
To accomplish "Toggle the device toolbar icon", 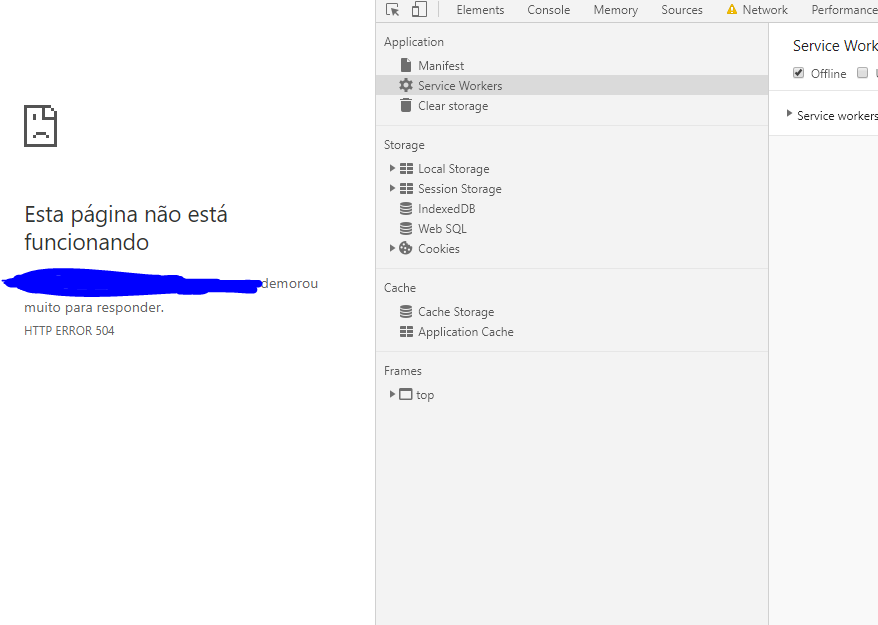I will 419,10.
